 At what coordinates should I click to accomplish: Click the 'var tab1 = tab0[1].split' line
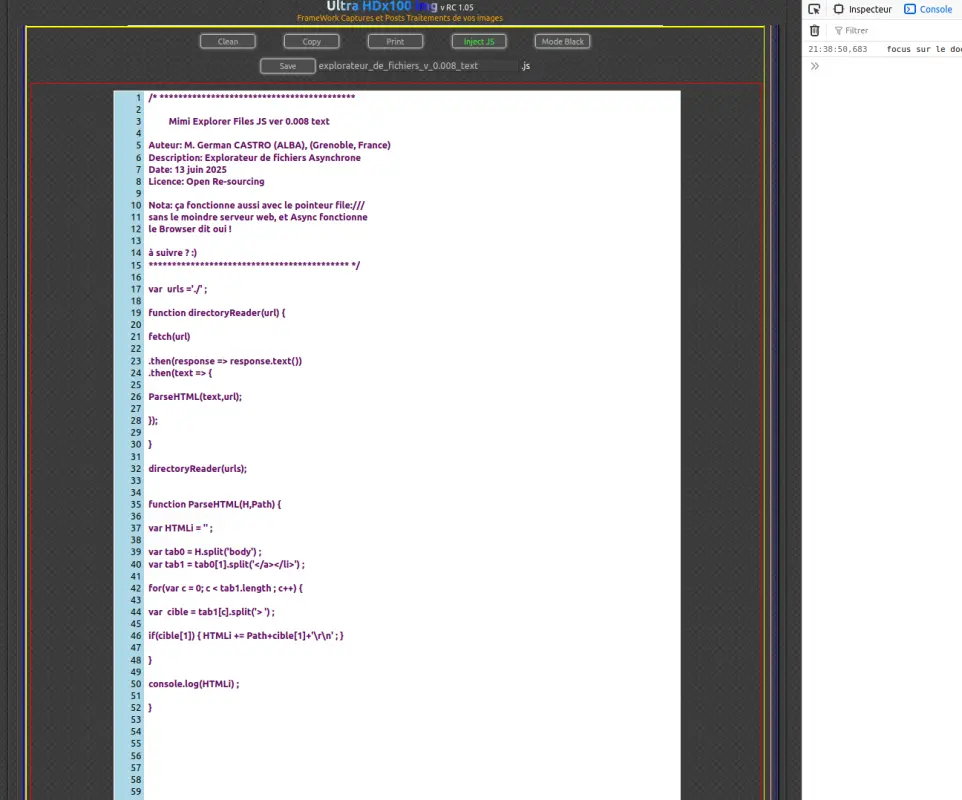226,564
